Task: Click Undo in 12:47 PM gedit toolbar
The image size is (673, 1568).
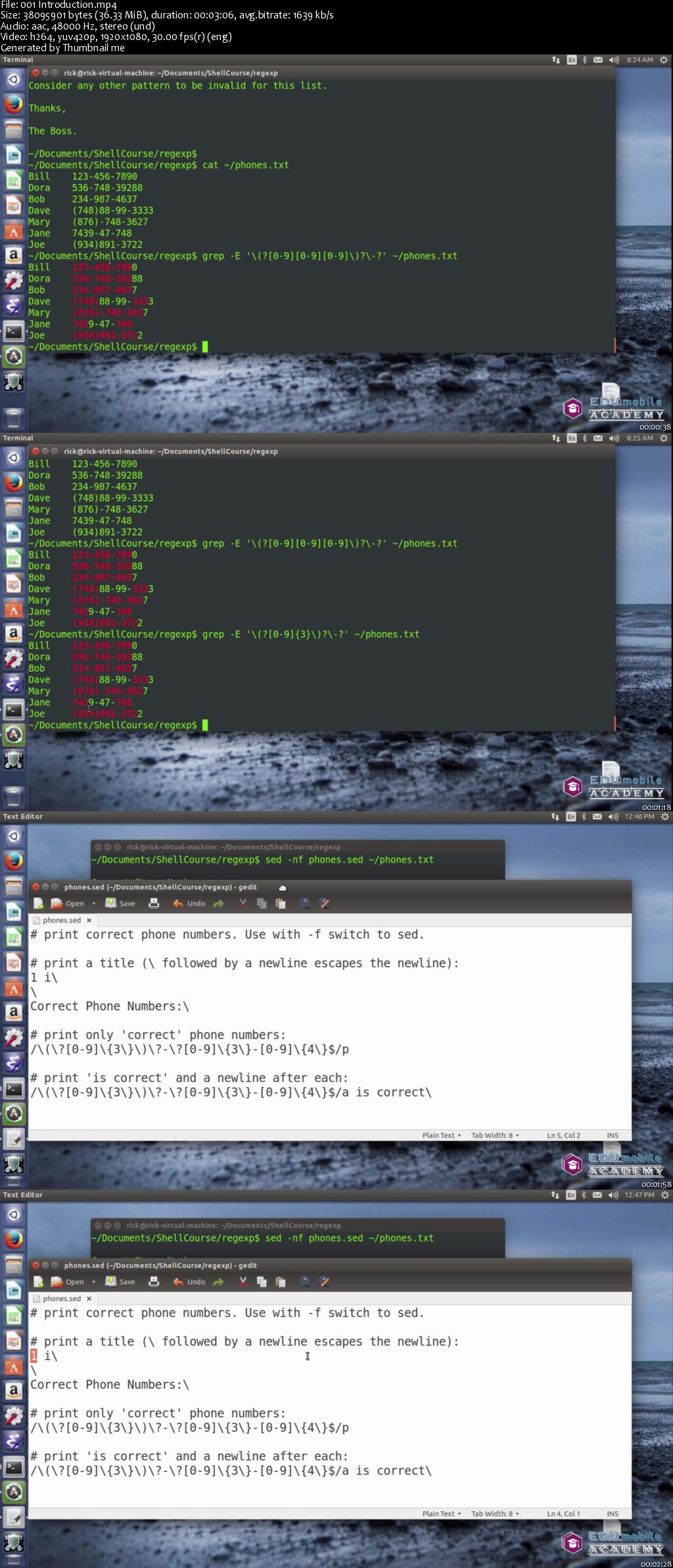Action: pos(189,1282)
